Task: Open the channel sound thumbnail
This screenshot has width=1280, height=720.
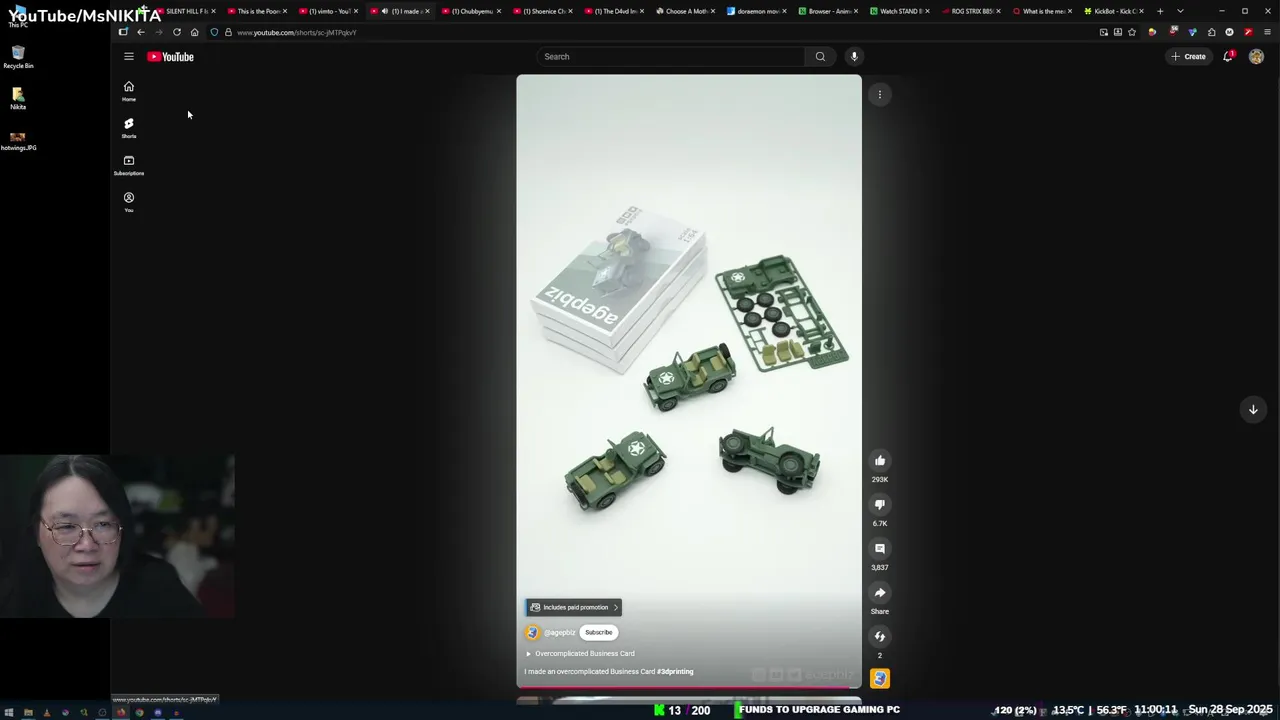Action: [x=880, y=679]
